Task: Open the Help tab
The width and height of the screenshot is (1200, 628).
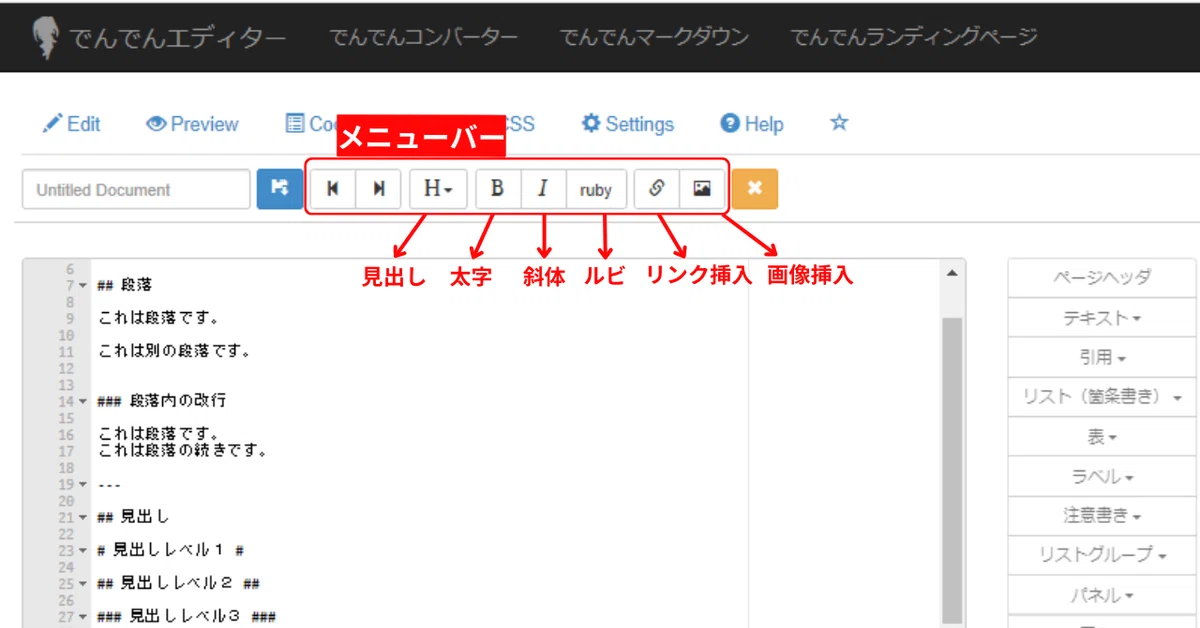Action: [752, 124]
